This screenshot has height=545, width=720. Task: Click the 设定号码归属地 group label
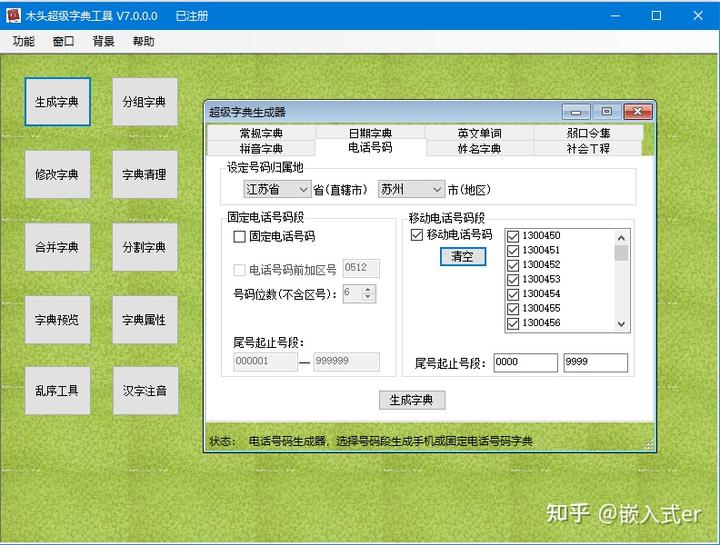point(265,167)
